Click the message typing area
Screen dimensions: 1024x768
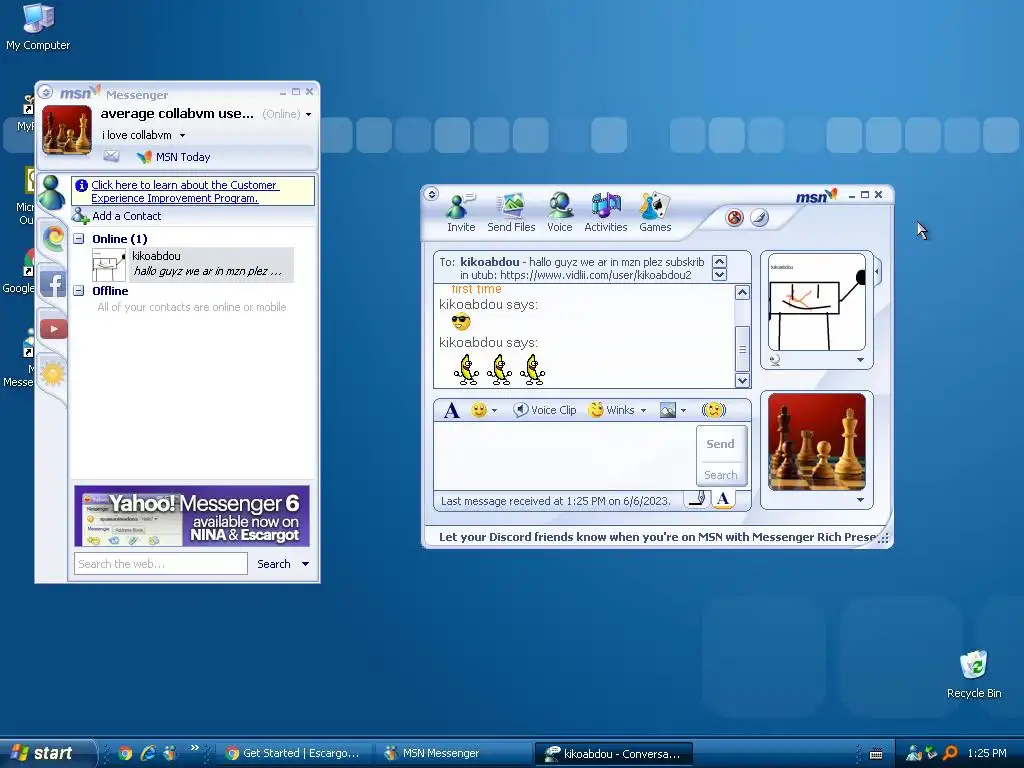(565, 455)
